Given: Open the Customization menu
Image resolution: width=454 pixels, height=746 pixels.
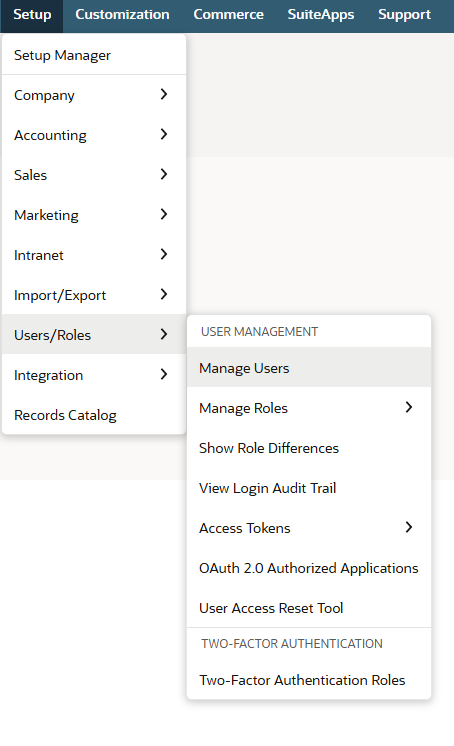Looking at the screenshot, I should pos(122,15).
